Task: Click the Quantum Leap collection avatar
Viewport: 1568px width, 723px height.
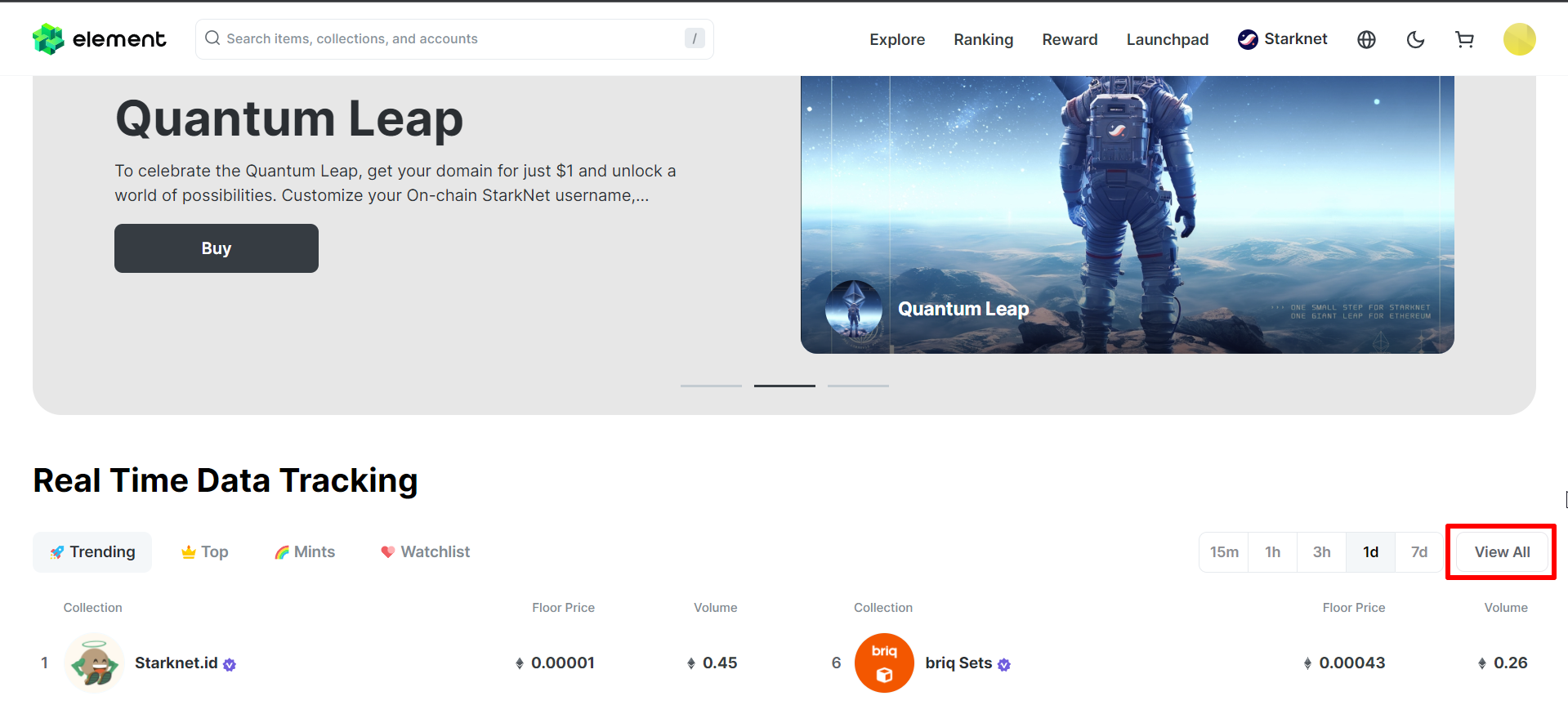Action: tap(854, 310)
